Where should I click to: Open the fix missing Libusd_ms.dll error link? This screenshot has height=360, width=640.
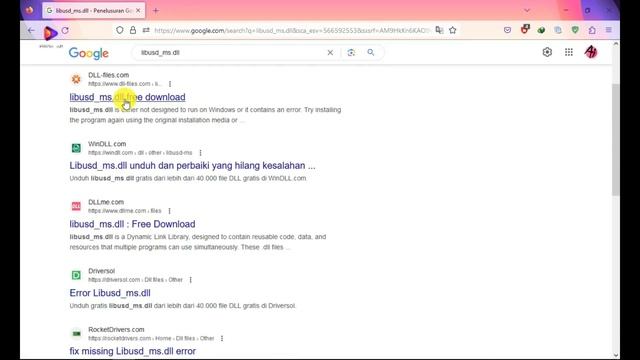133,351
